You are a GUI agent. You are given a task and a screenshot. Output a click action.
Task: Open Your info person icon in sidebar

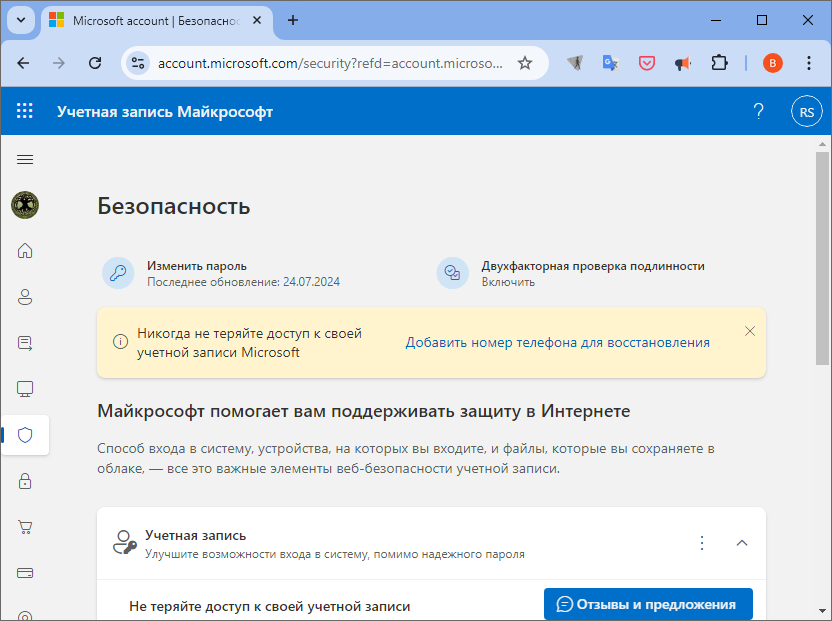(x=25, y=297)
